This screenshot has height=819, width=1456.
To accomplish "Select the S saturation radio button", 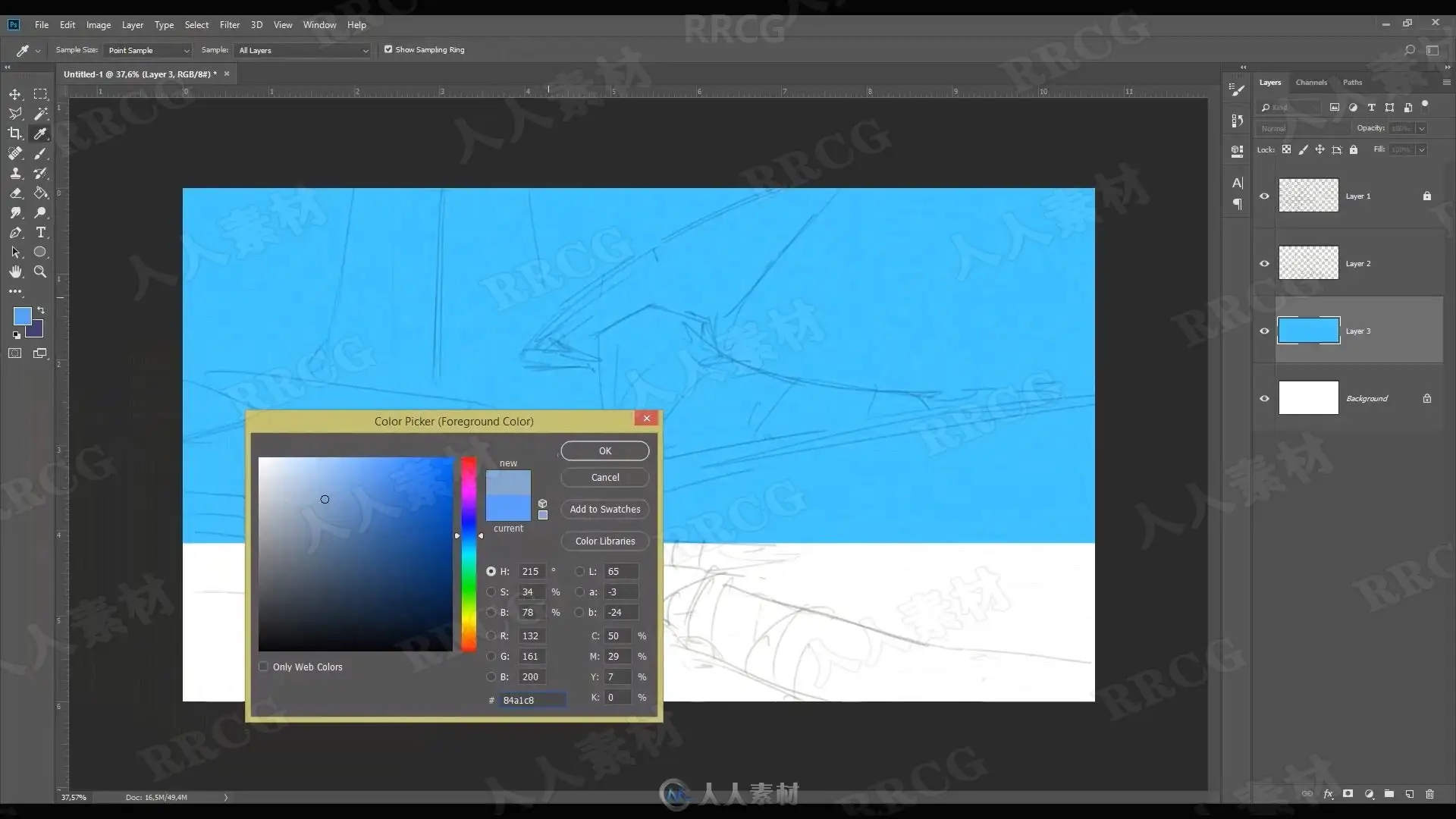I will 491,591.
